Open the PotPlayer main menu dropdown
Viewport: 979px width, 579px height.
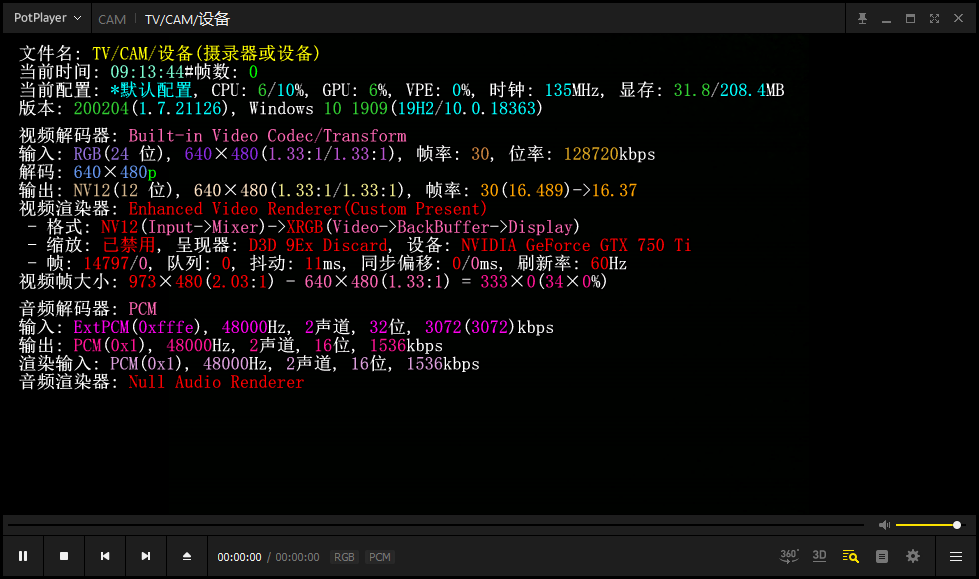pos(47,18)
